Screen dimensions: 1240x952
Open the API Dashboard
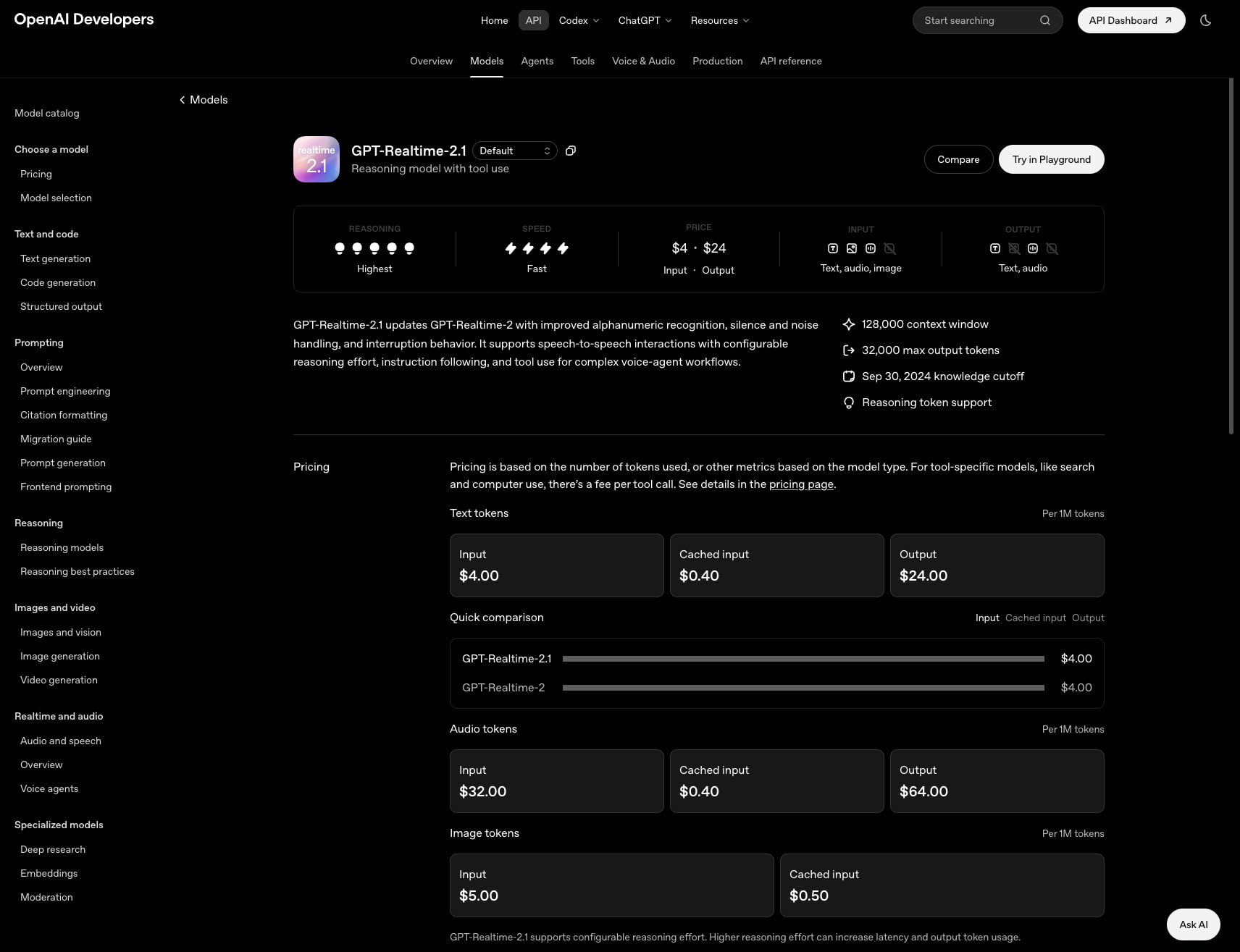pyautogui.click(x=1131, y=20)
